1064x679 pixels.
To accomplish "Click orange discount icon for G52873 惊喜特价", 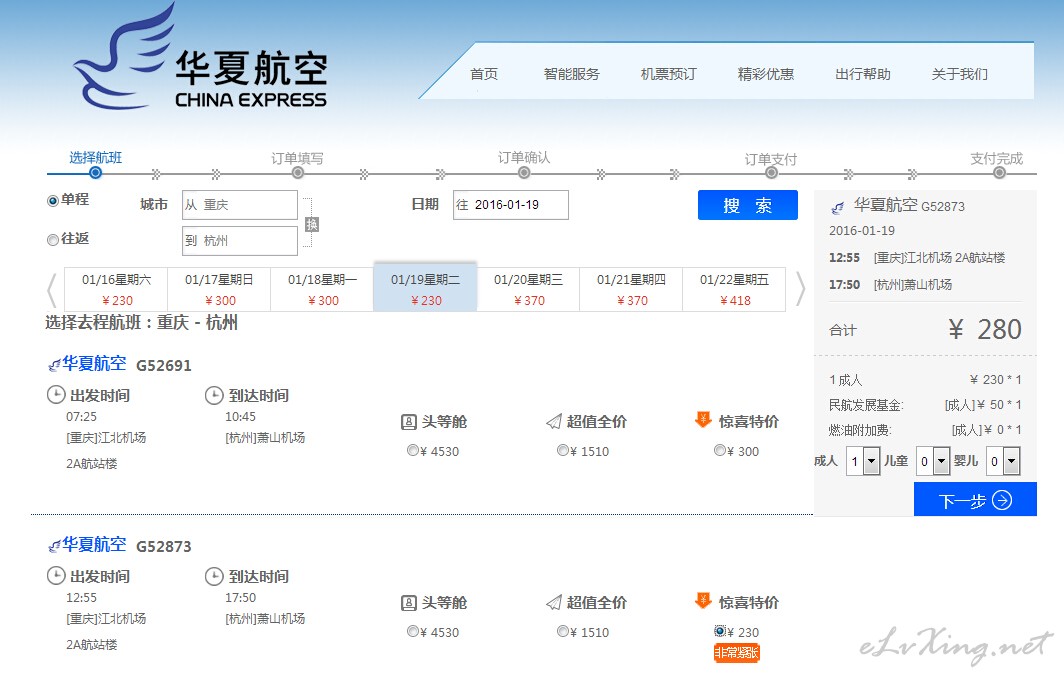I will pos(703,601).
